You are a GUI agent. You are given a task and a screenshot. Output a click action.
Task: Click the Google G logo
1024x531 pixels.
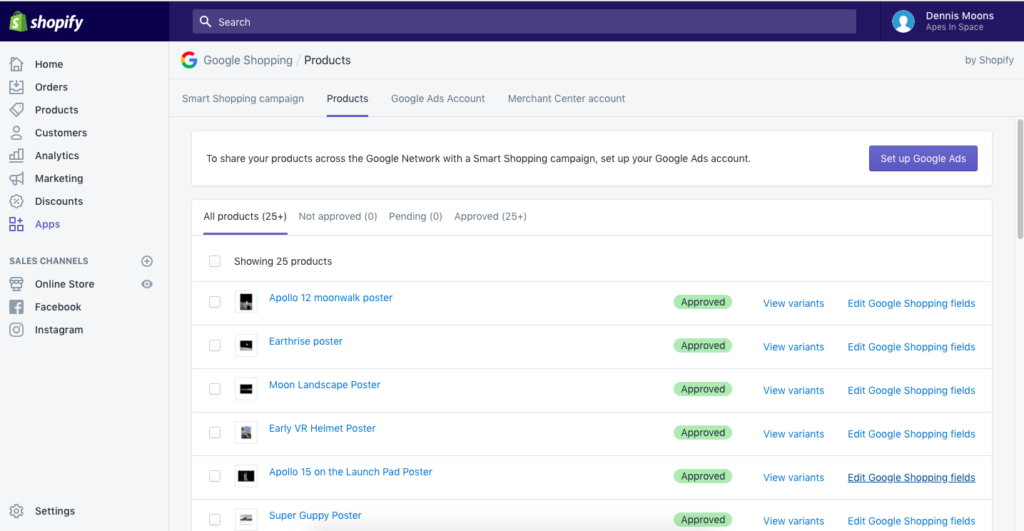[189, 60]
